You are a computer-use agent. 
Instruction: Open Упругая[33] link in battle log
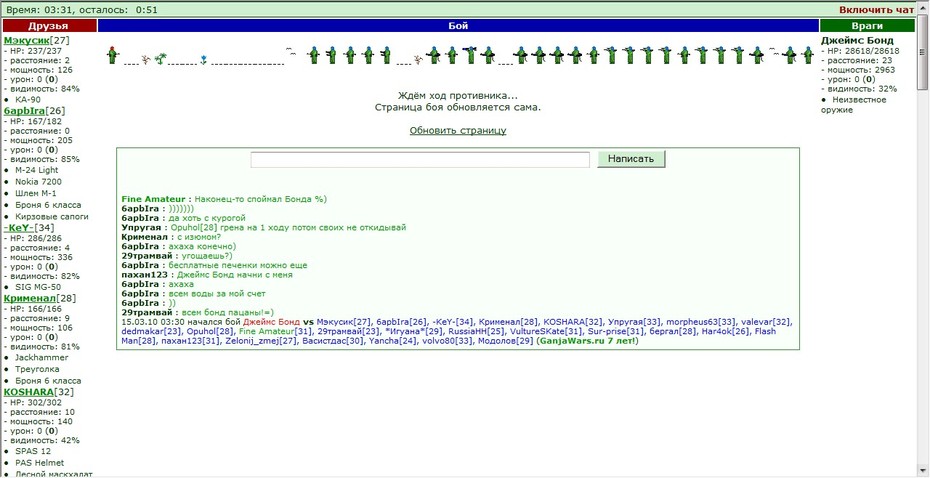coord(635,322)
